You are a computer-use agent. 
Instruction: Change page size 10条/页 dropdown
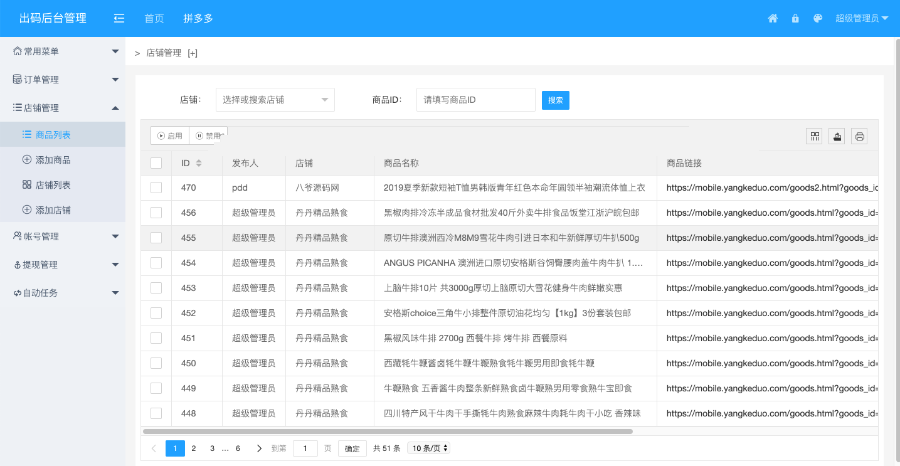pyautogui.click(x=428, y=448)
